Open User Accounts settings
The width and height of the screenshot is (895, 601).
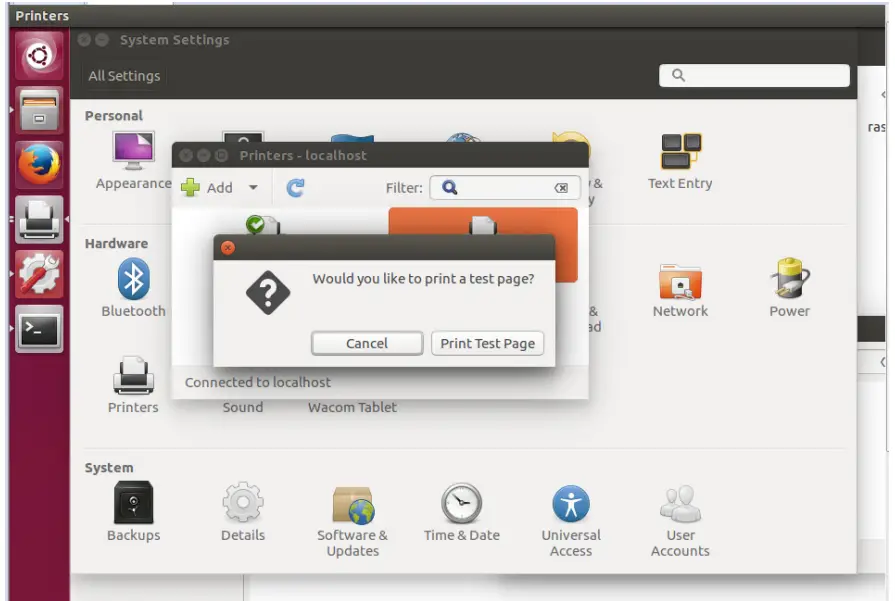pyautogui.click(x=680, y=521)
